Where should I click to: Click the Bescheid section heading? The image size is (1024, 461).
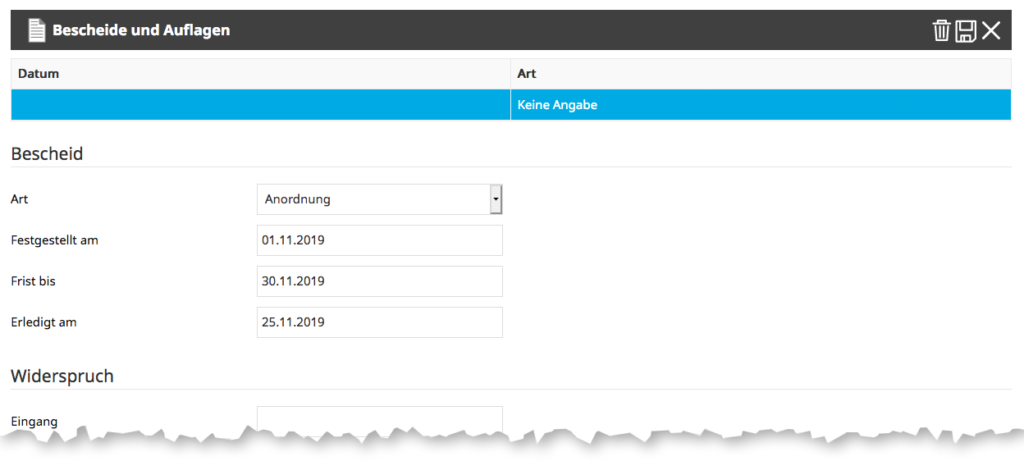47,154
